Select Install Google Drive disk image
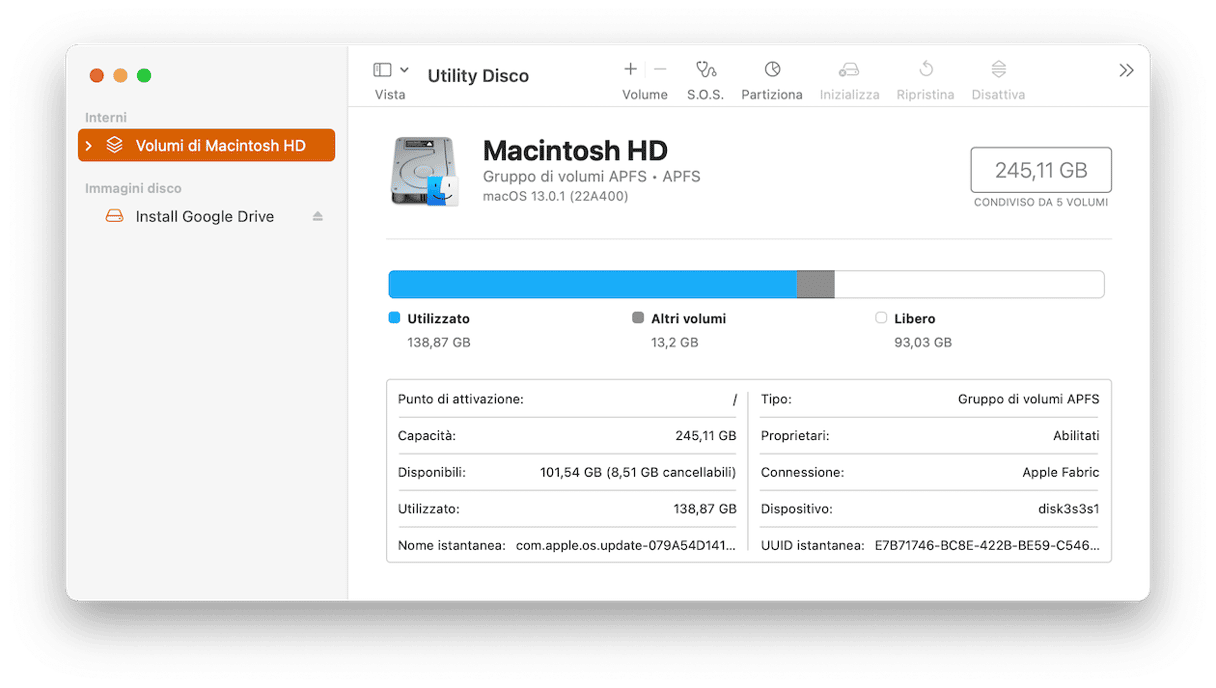This screenshot has height=688, width=1216. (x=205, y=216)
